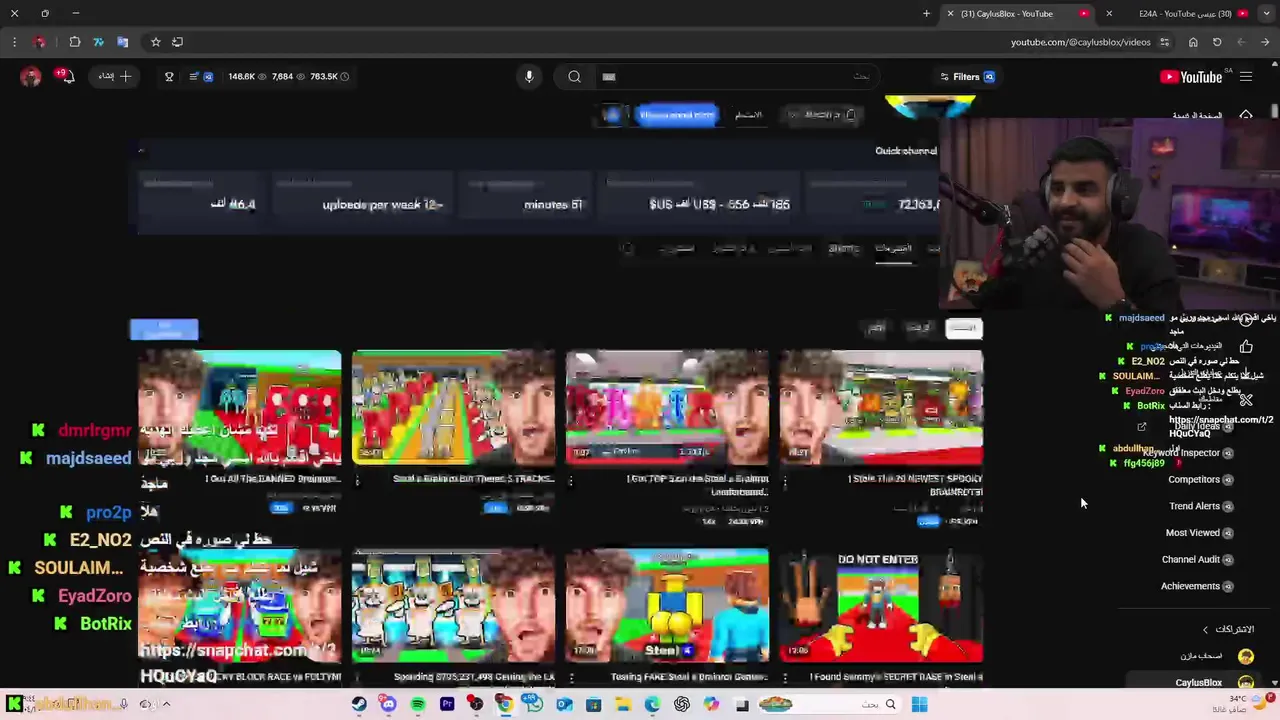1280x720 pixels.
Task: Open Discord from the taskbar
Action: (x=388, y=704)
